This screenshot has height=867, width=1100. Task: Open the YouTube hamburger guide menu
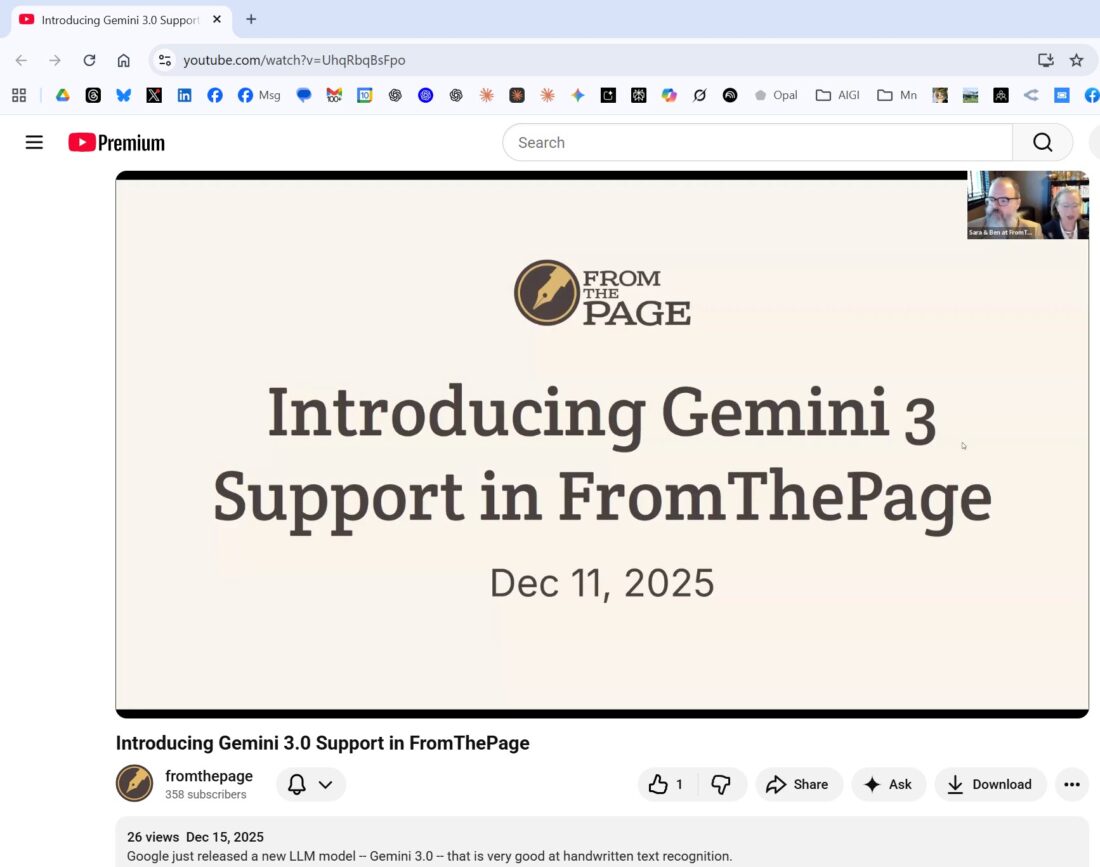click(34, 143)
